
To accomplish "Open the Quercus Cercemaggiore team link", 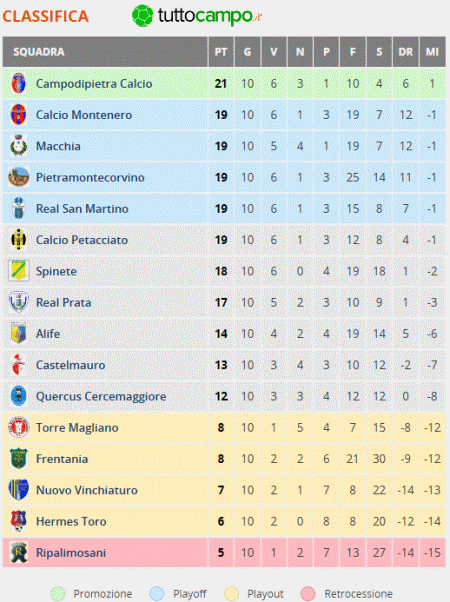I will (101, 396).
